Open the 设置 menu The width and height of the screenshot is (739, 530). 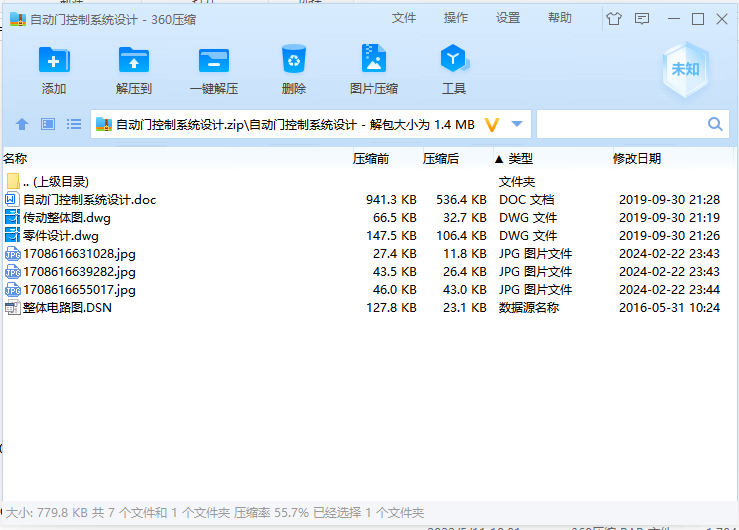[x=508, y=18]
